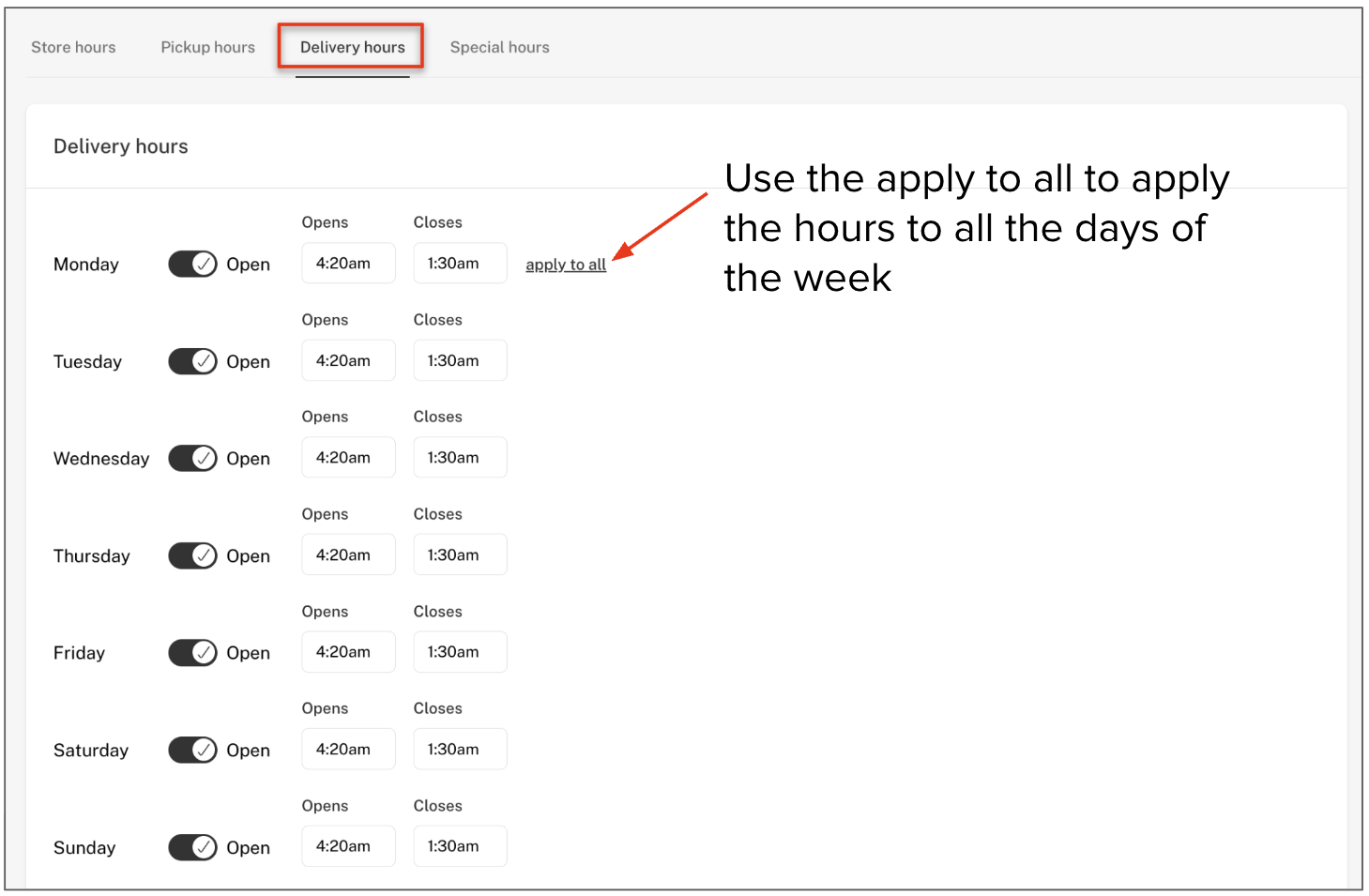Select Wednesday opens time box

tap(348, 457)
